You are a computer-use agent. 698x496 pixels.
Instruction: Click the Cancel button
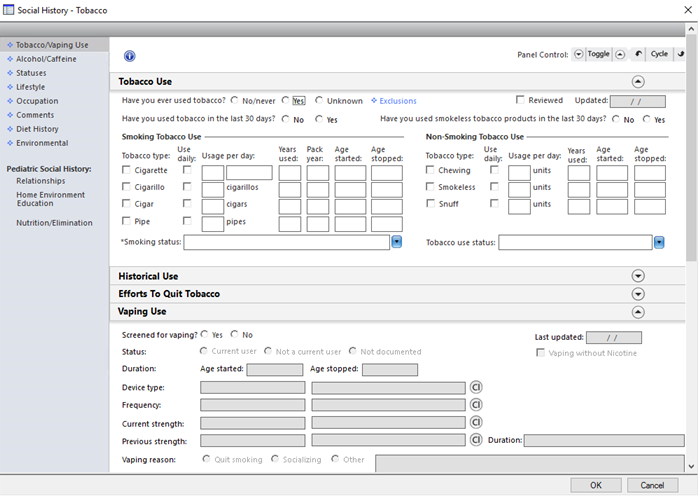(x=652, y=485)
